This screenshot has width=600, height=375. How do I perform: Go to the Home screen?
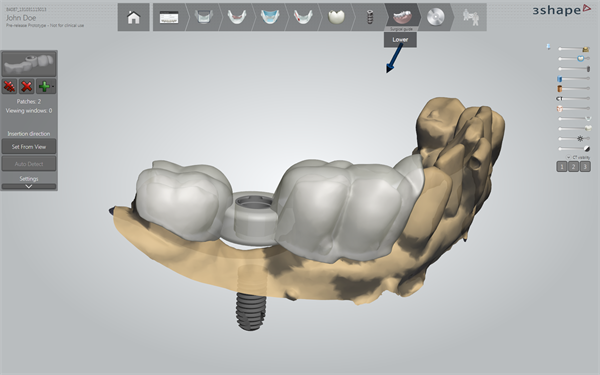click(134, 17)
